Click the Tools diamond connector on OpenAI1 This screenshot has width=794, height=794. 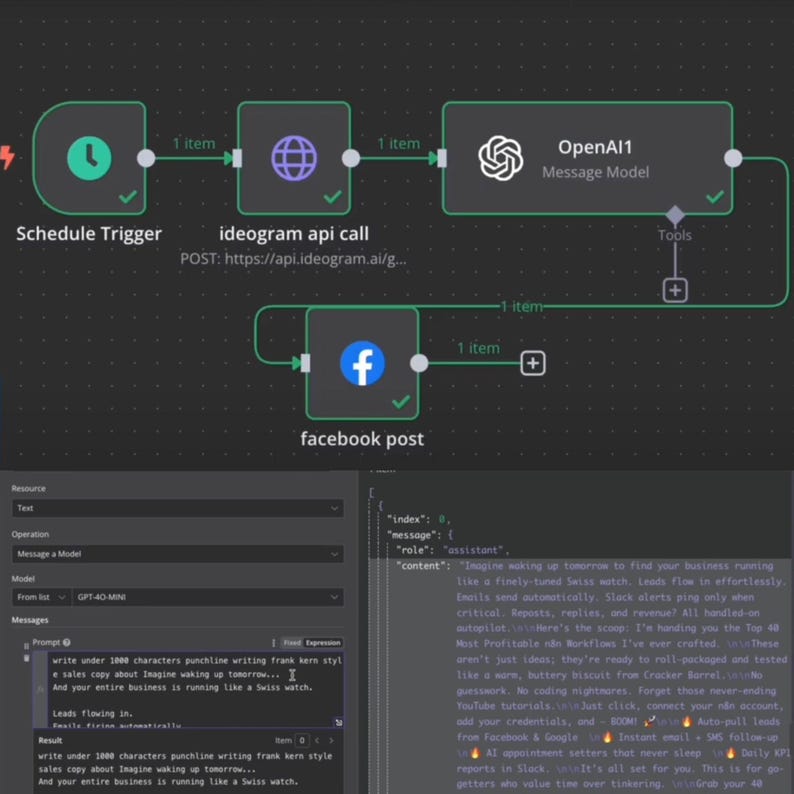[x=675, y=215]
